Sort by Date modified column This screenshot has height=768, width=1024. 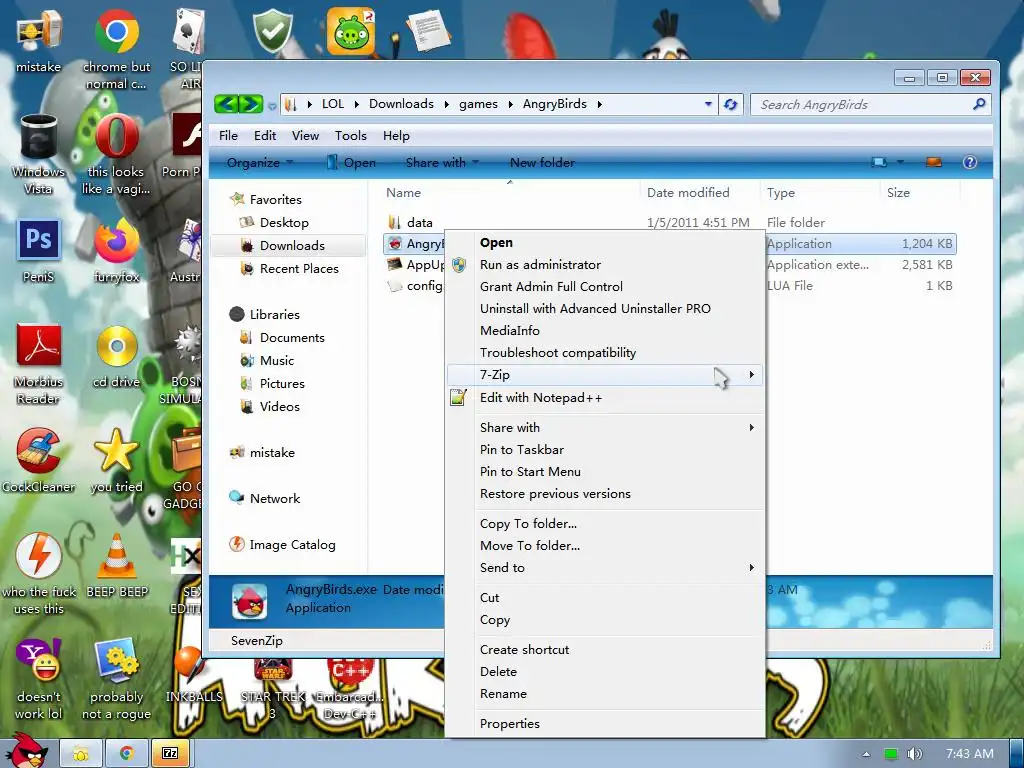pos(688,193)
